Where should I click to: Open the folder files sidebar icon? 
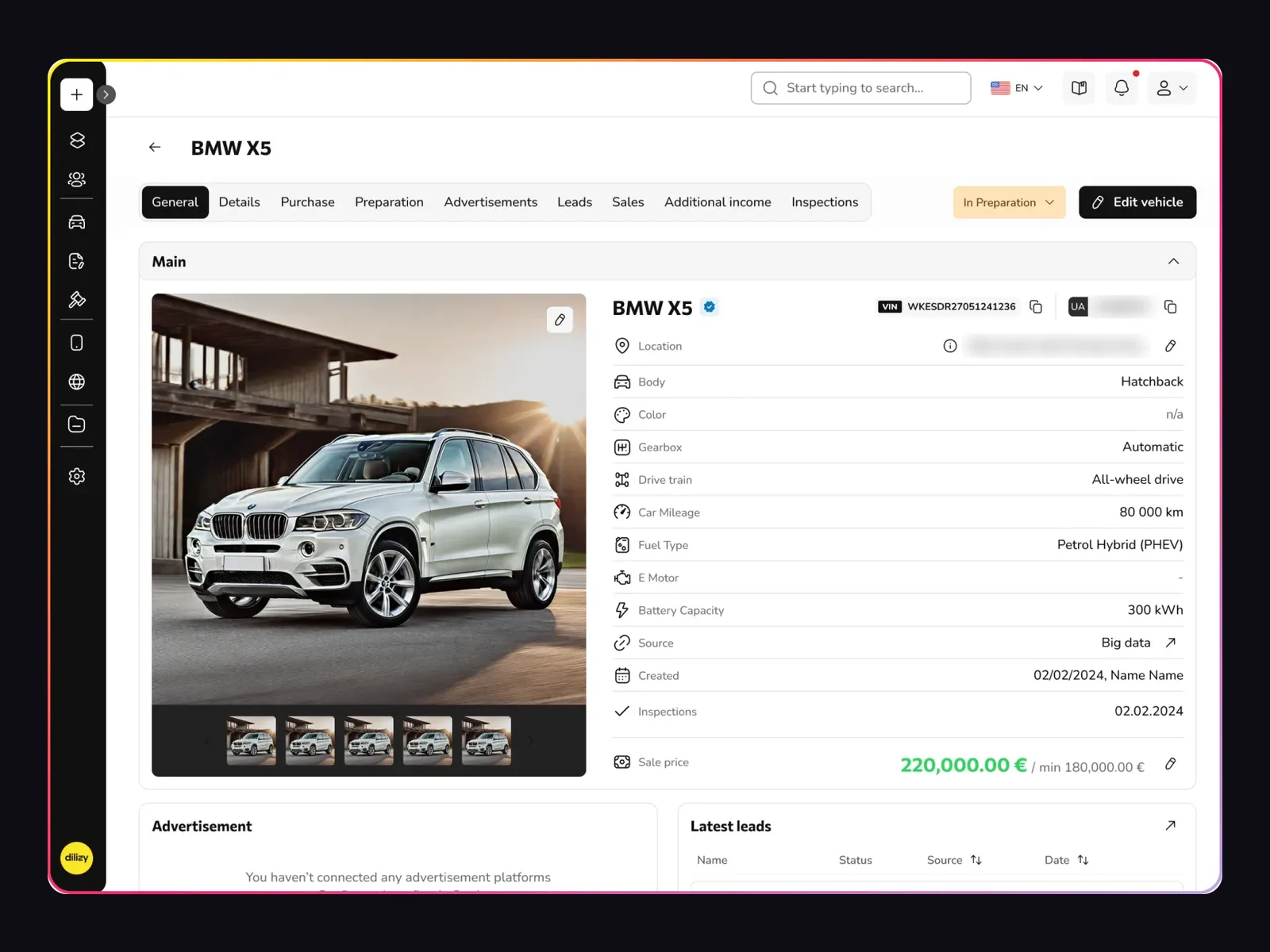76,424
